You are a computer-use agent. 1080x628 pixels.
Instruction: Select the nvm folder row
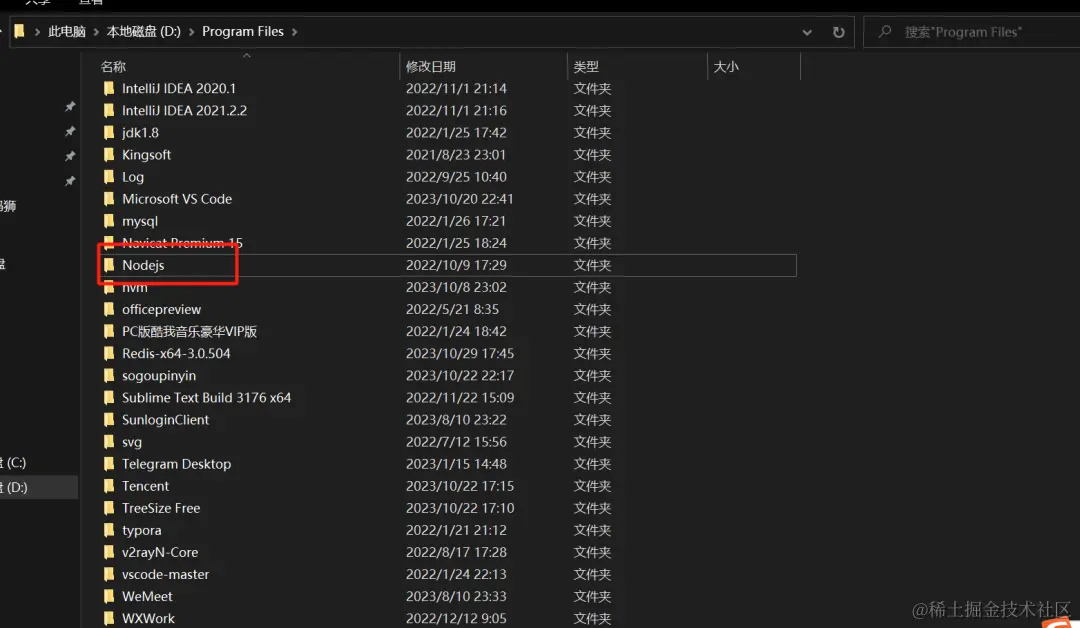[448, 287]
